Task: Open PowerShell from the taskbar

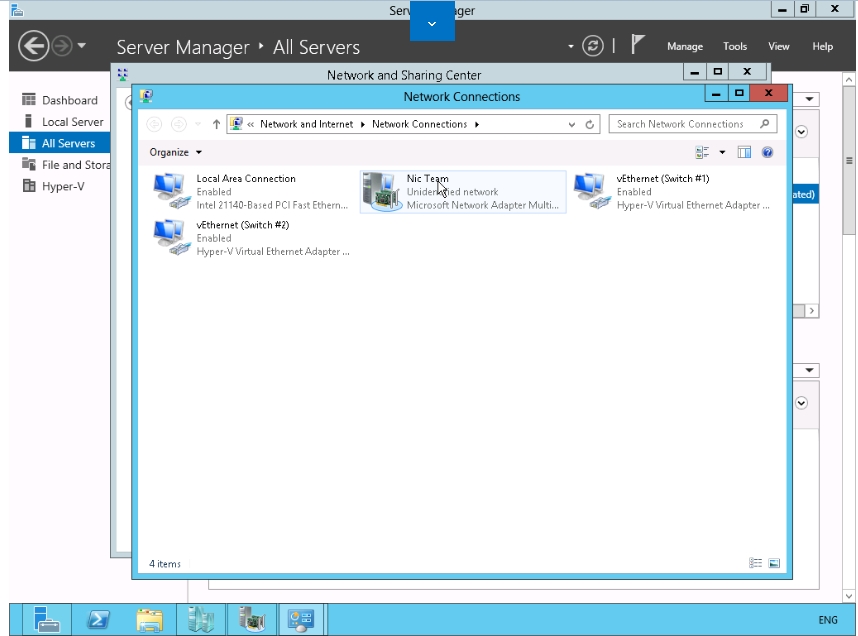Action: click(x=98, y=620)
